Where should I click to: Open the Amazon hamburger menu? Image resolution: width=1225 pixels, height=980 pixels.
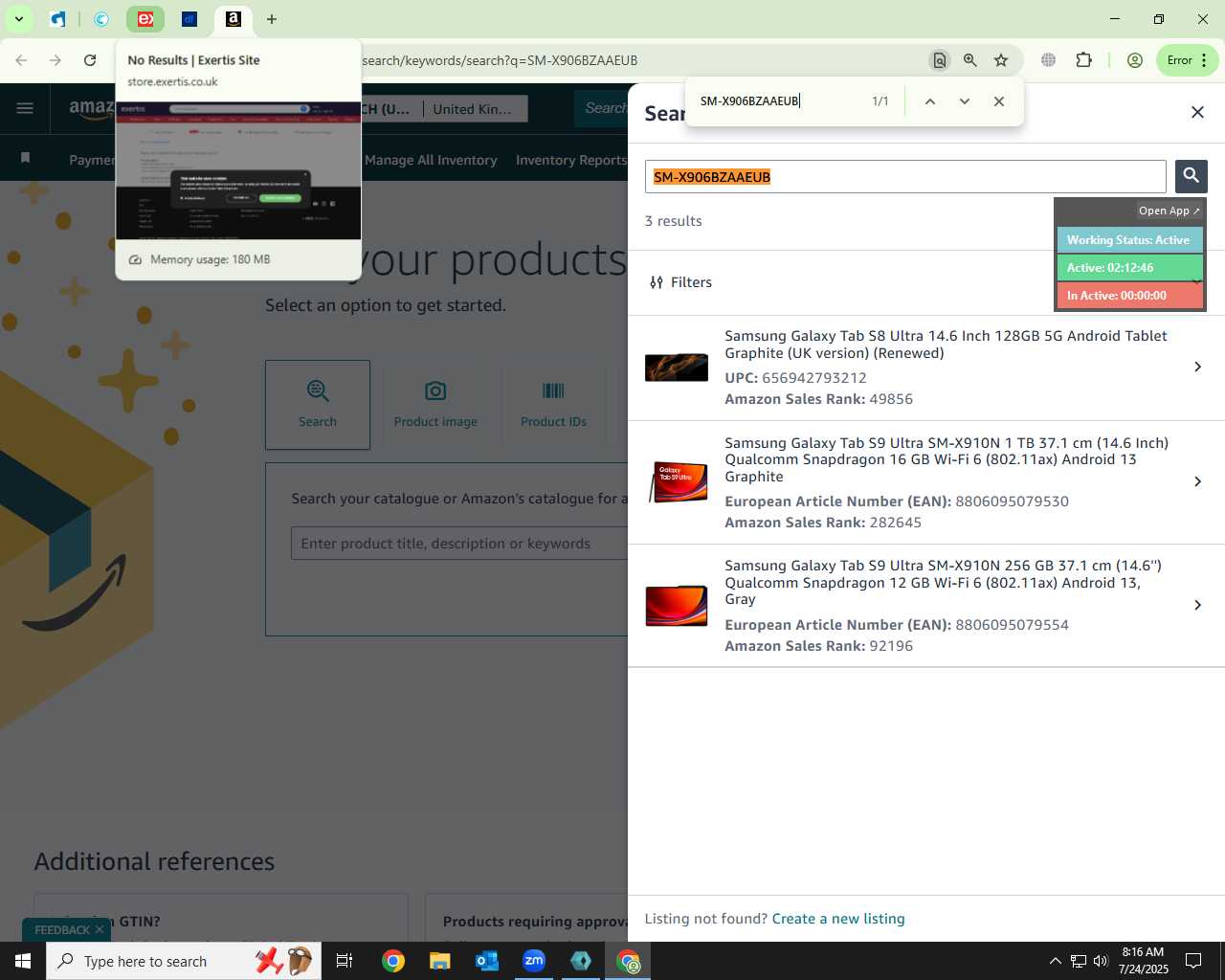[x=25, y=108]
